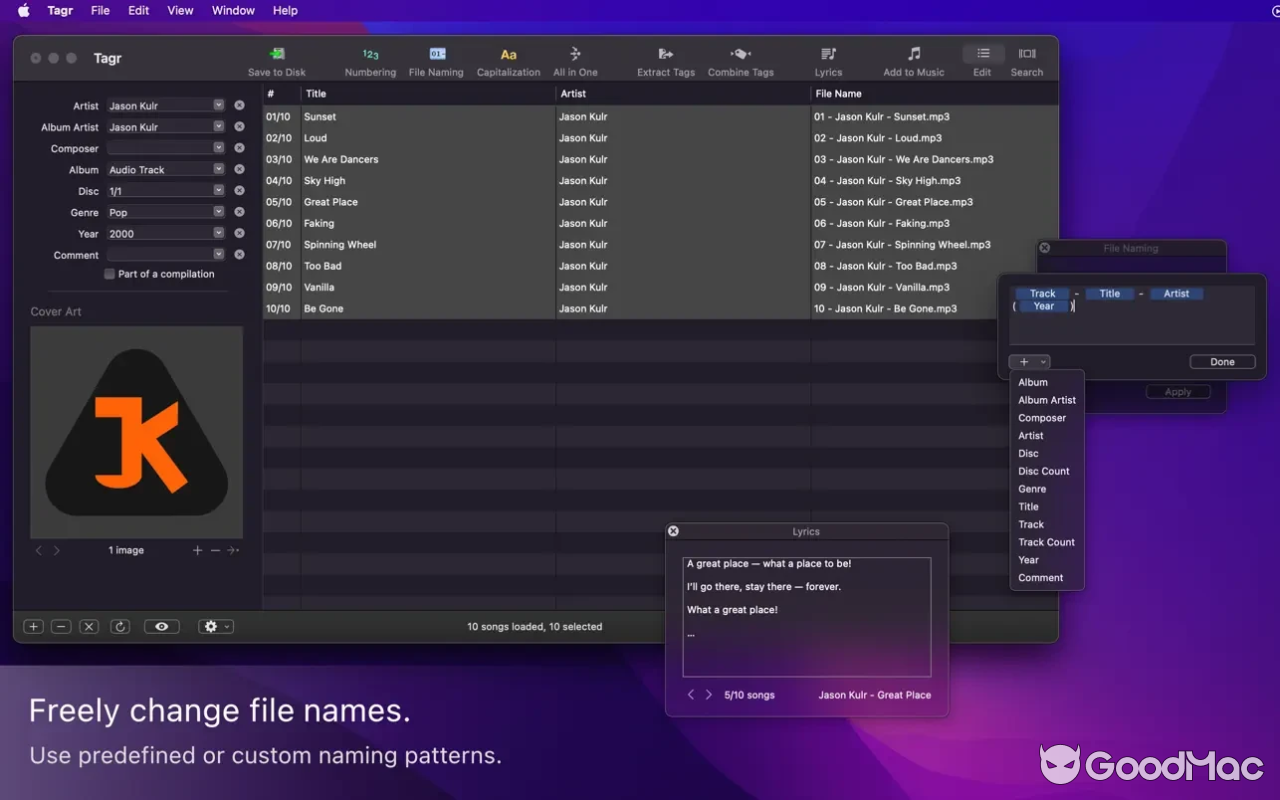
Task: Click the Add to Music icon
Action: click(x=913, y=54)
